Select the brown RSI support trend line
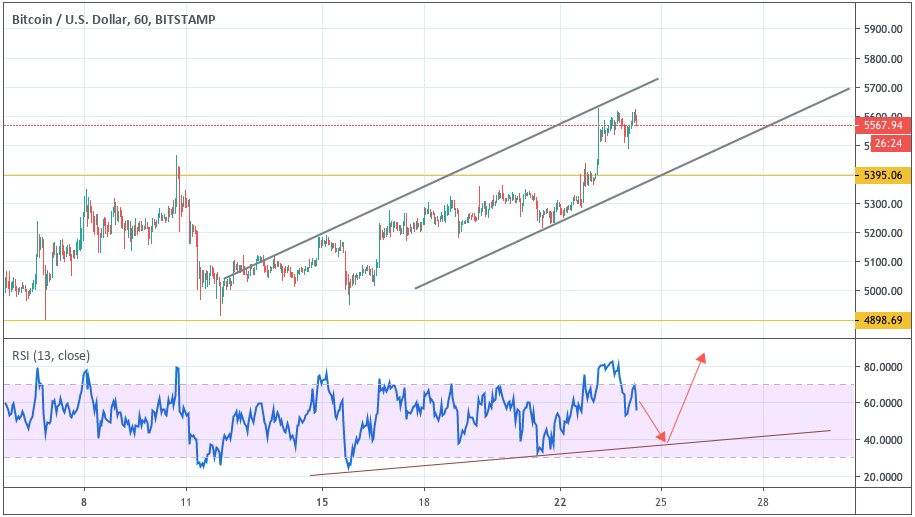Viewport: 915px width, 517px height. (x=570, y=453)
